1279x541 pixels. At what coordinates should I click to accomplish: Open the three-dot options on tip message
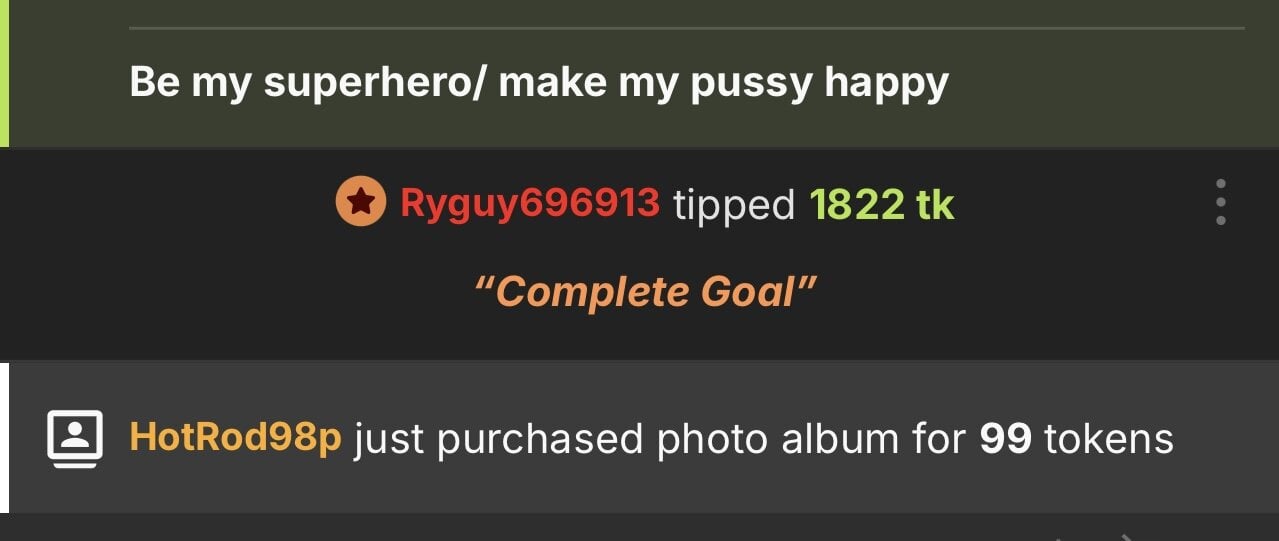(x=1221, y=203)
